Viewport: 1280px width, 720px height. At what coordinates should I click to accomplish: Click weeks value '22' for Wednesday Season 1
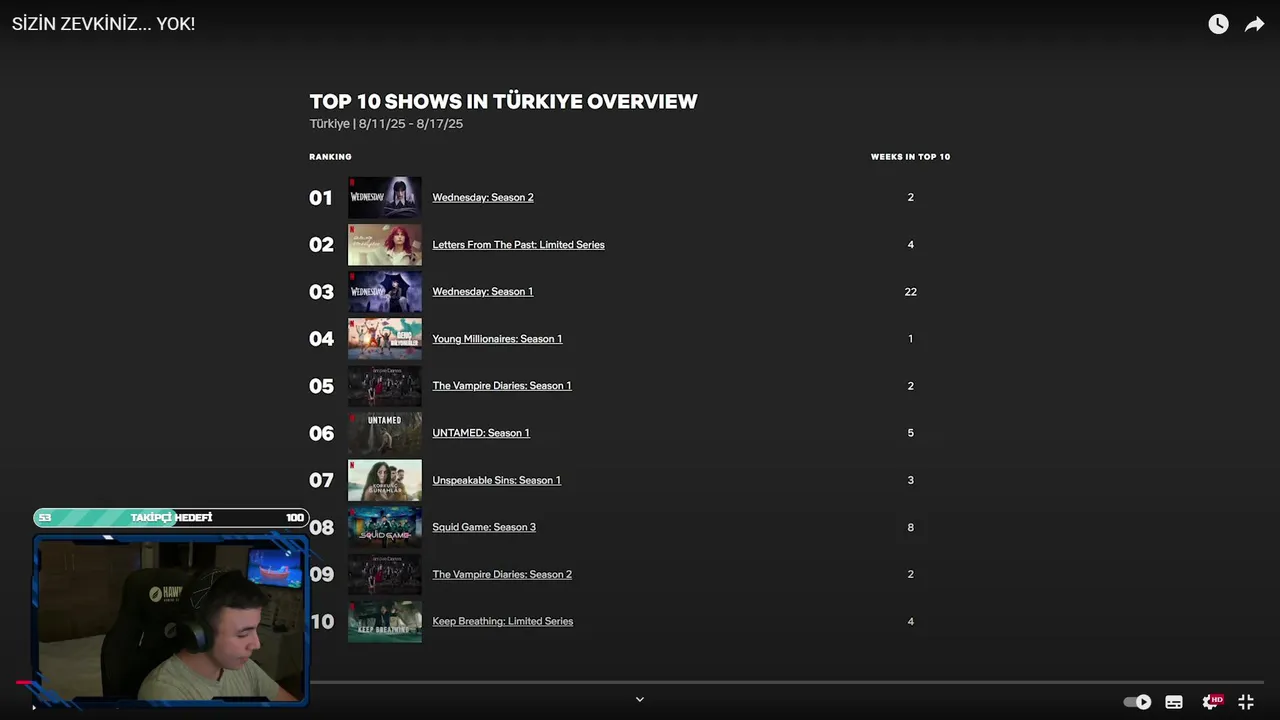click(x=910, y=291)
